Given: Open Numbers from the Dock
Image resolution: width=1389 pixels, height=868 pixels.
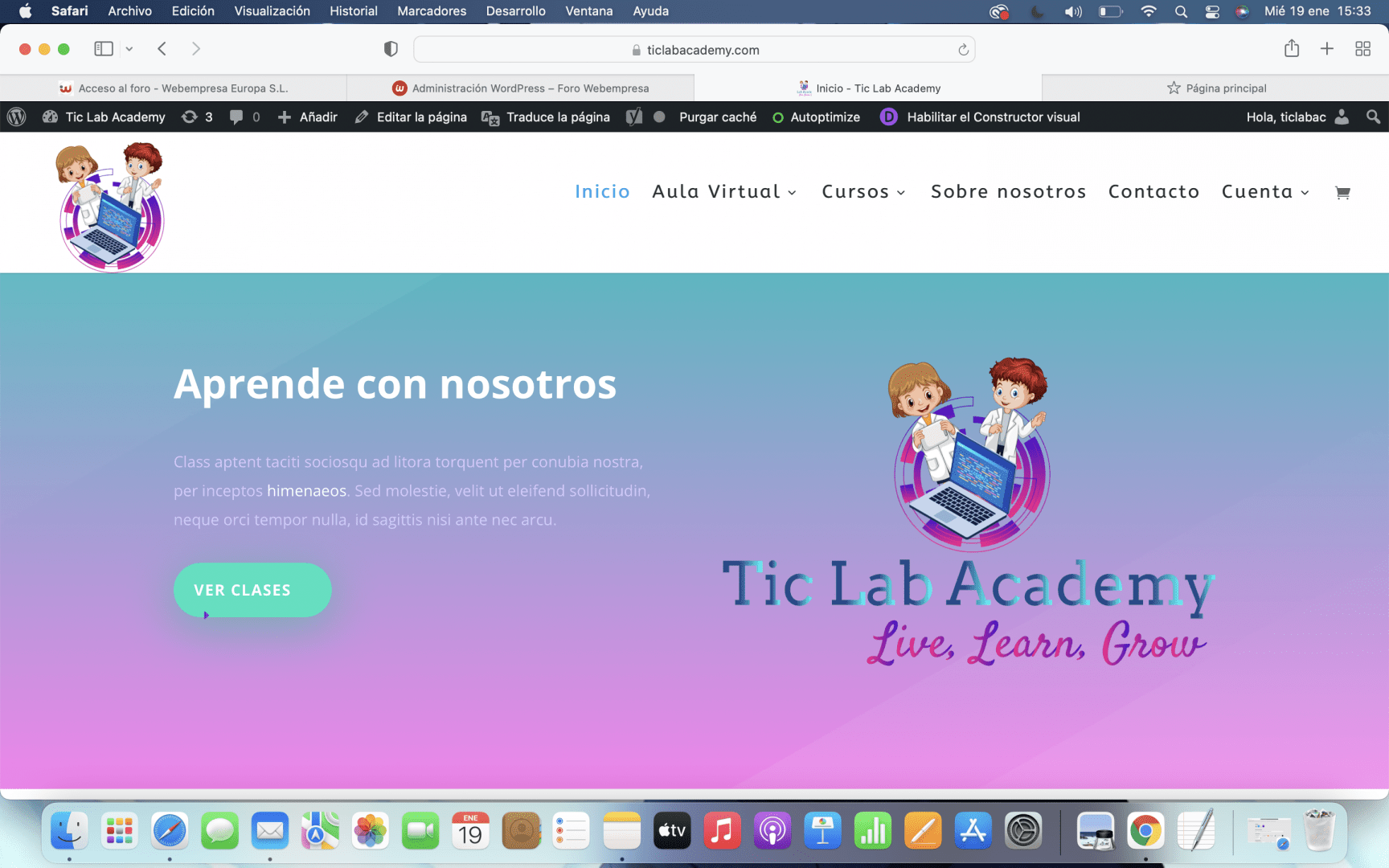Looking at the screenshot, I should tap(873, 831).
